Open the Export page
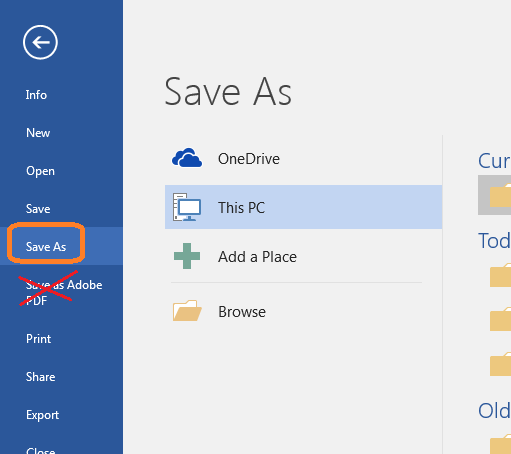This screenshot has width=511, height=454. (42, 415)
